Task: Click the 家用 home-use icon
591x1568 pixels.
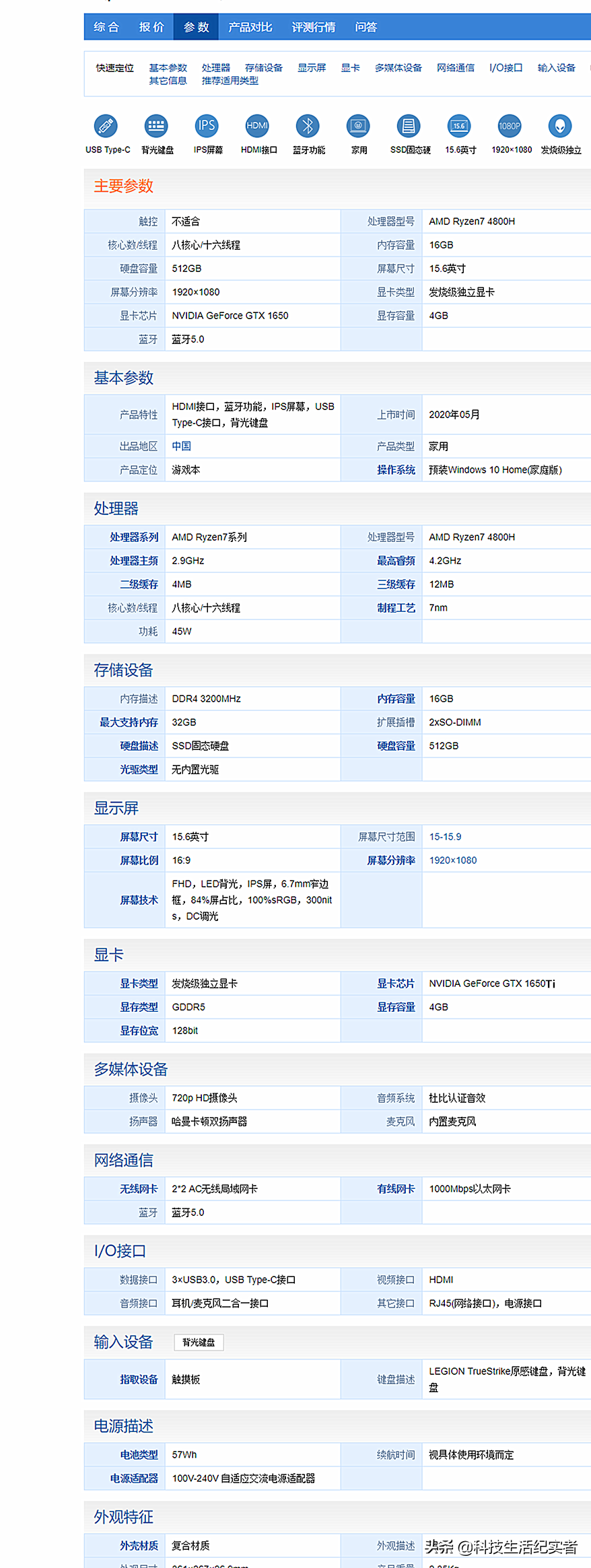Action: pyautogui.click(x=358, y=126)
